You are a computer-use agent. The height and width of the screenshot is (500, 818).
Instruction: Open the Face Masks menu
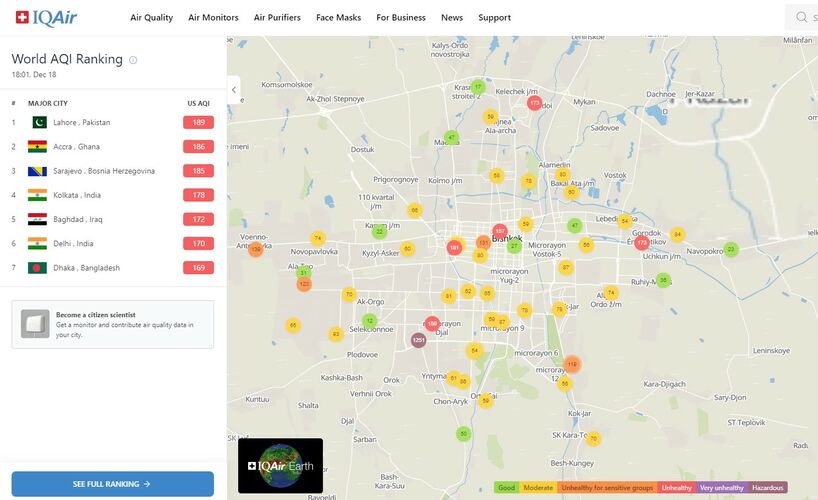click(x=338, y=18)
